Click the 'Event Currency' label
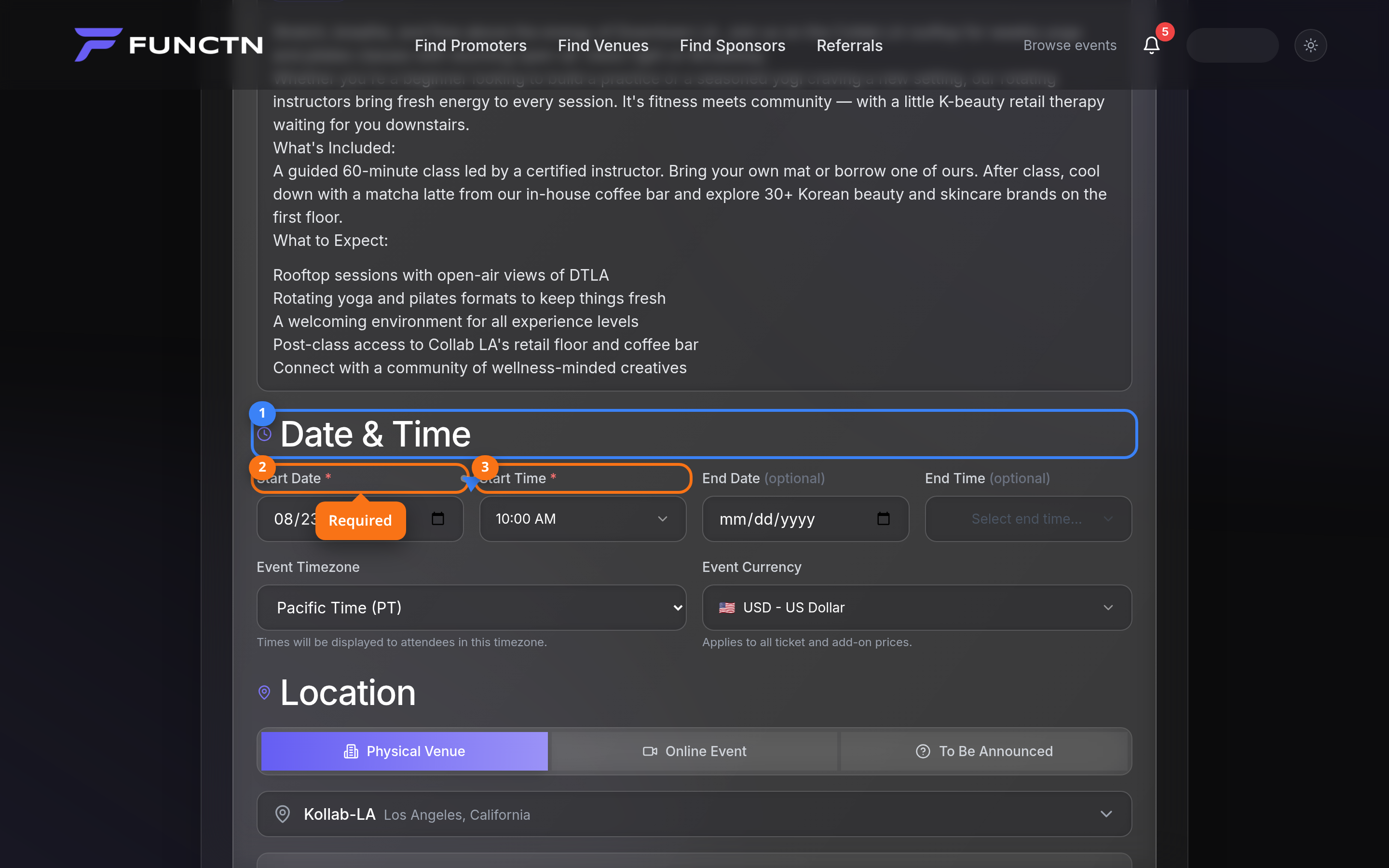1389x868 pixels. coord(752,567)
